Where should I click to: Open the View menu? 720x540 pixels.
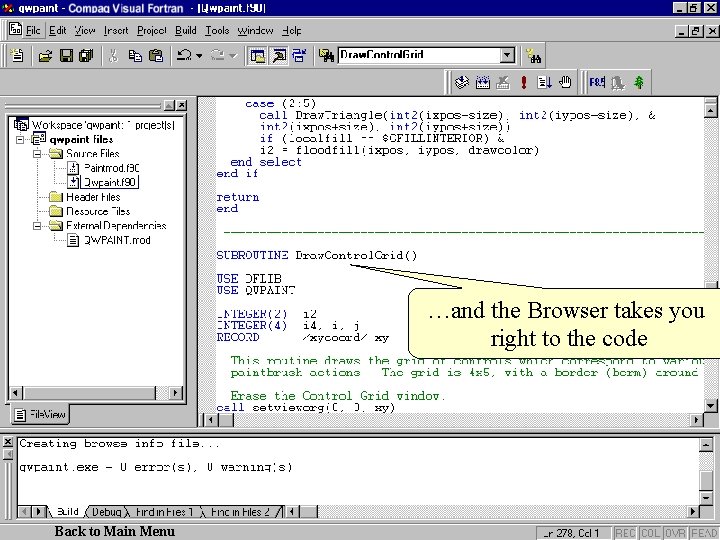[85, 31]
